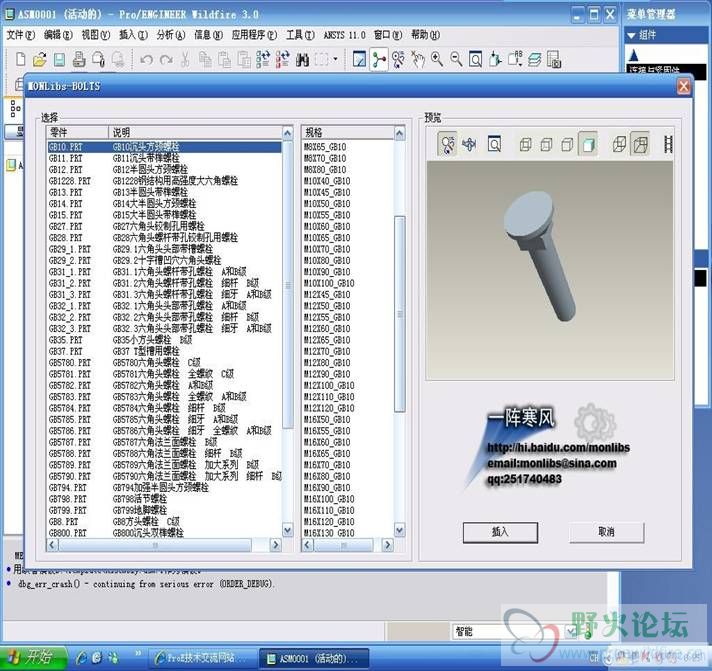Click the Open folder icon in toolbar
This screenshot has height=671, width=712.
(x=40, y=59)
